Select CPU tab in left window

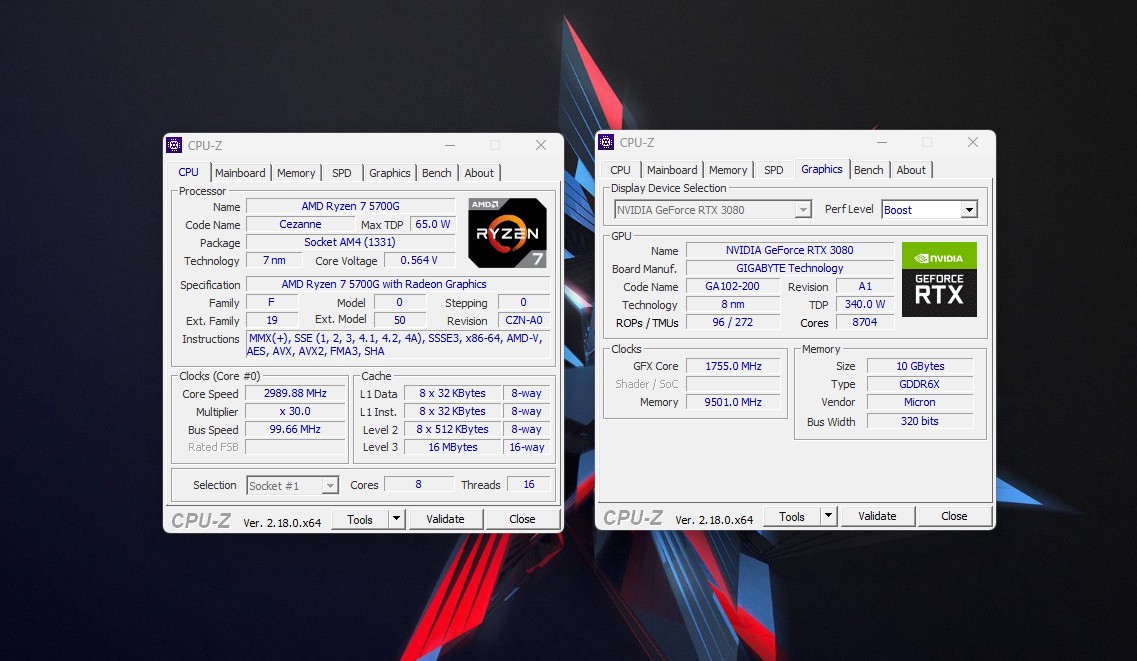pyautogui.click(x=189, y=172)
